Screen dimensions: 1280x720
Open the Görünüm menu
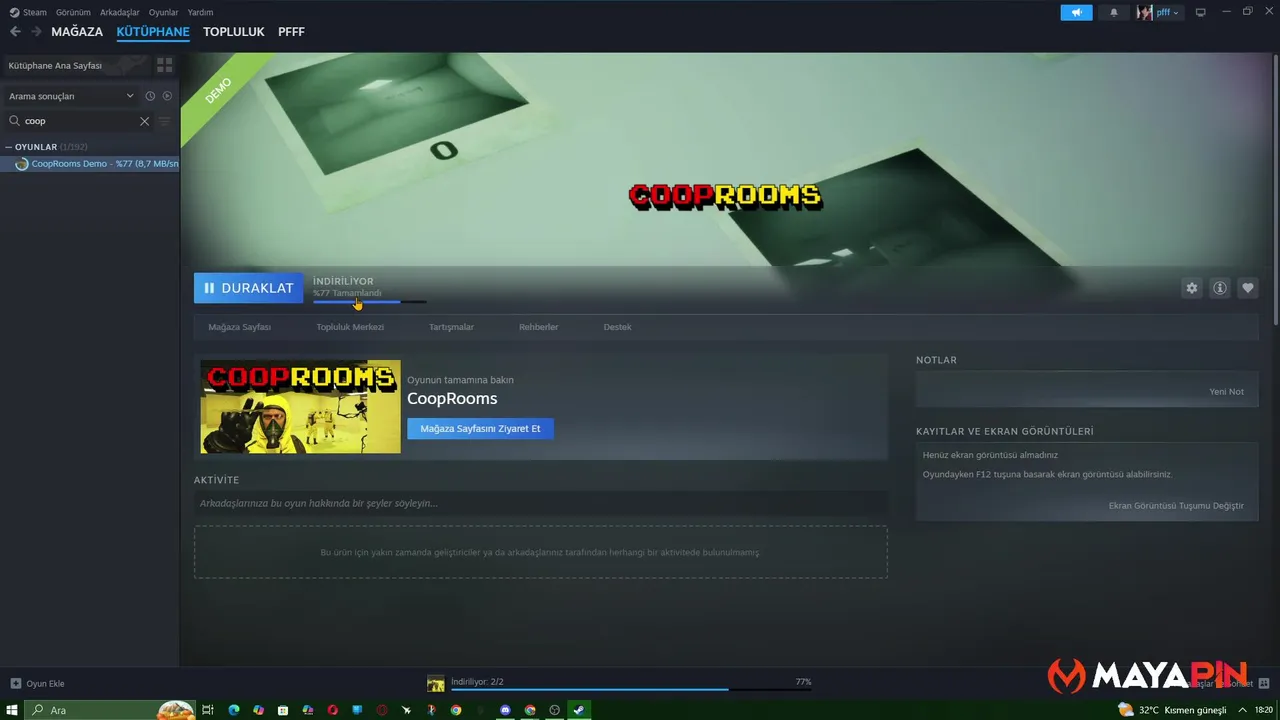tap(73, 12)
